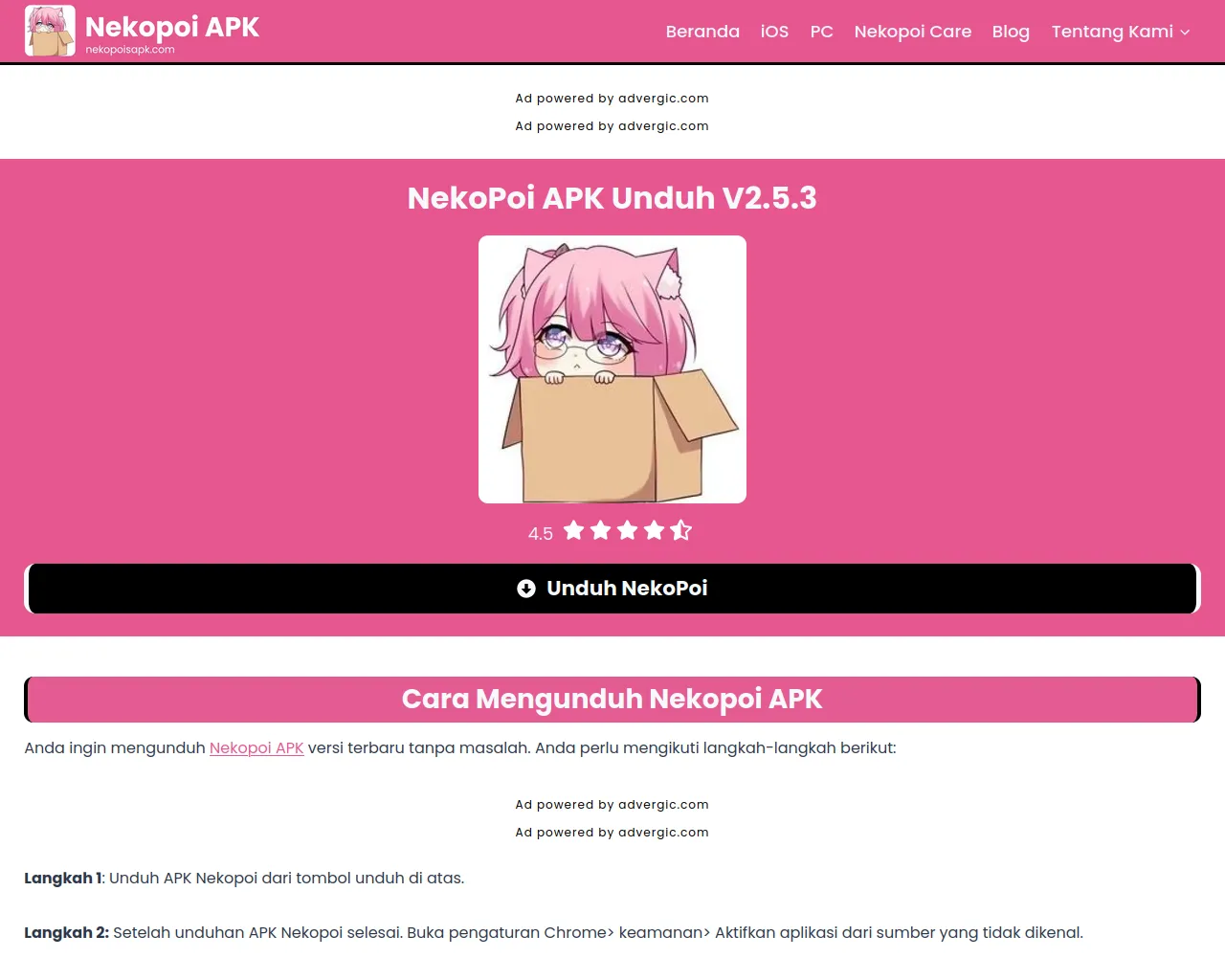Open the Tentang Kami menu
The image size is (1225, 980).
point(1112,32)
